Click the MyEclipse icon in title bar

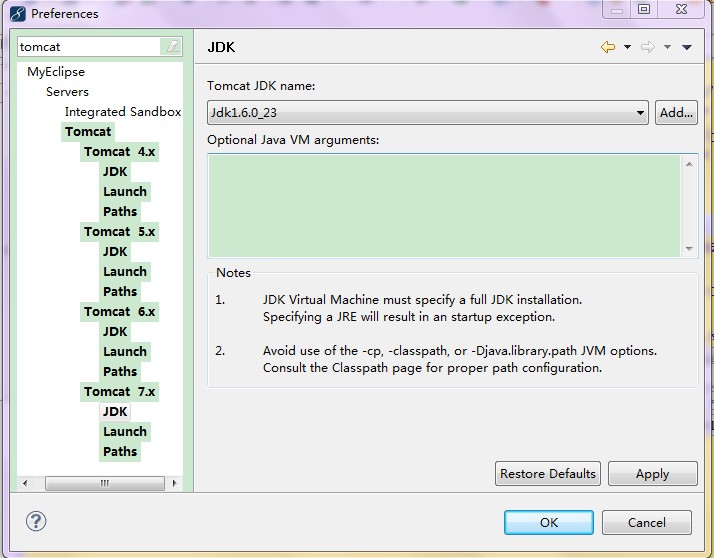pos(17,13)
